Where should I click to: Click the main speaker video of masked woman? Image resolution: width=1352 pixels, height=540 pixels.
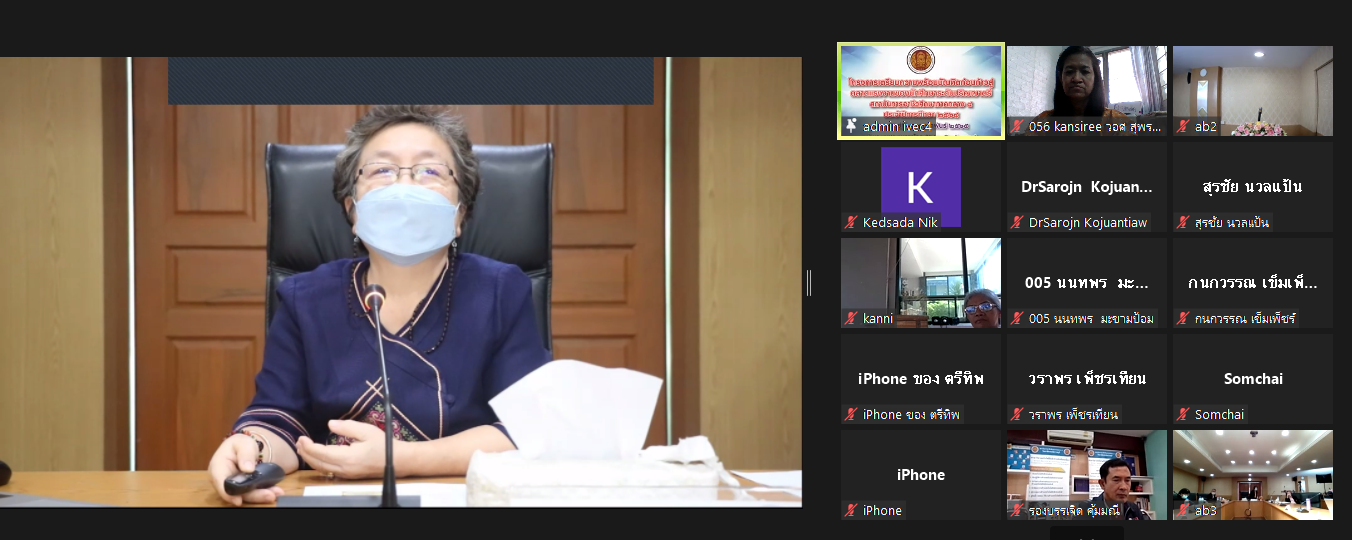click(401, 282)
